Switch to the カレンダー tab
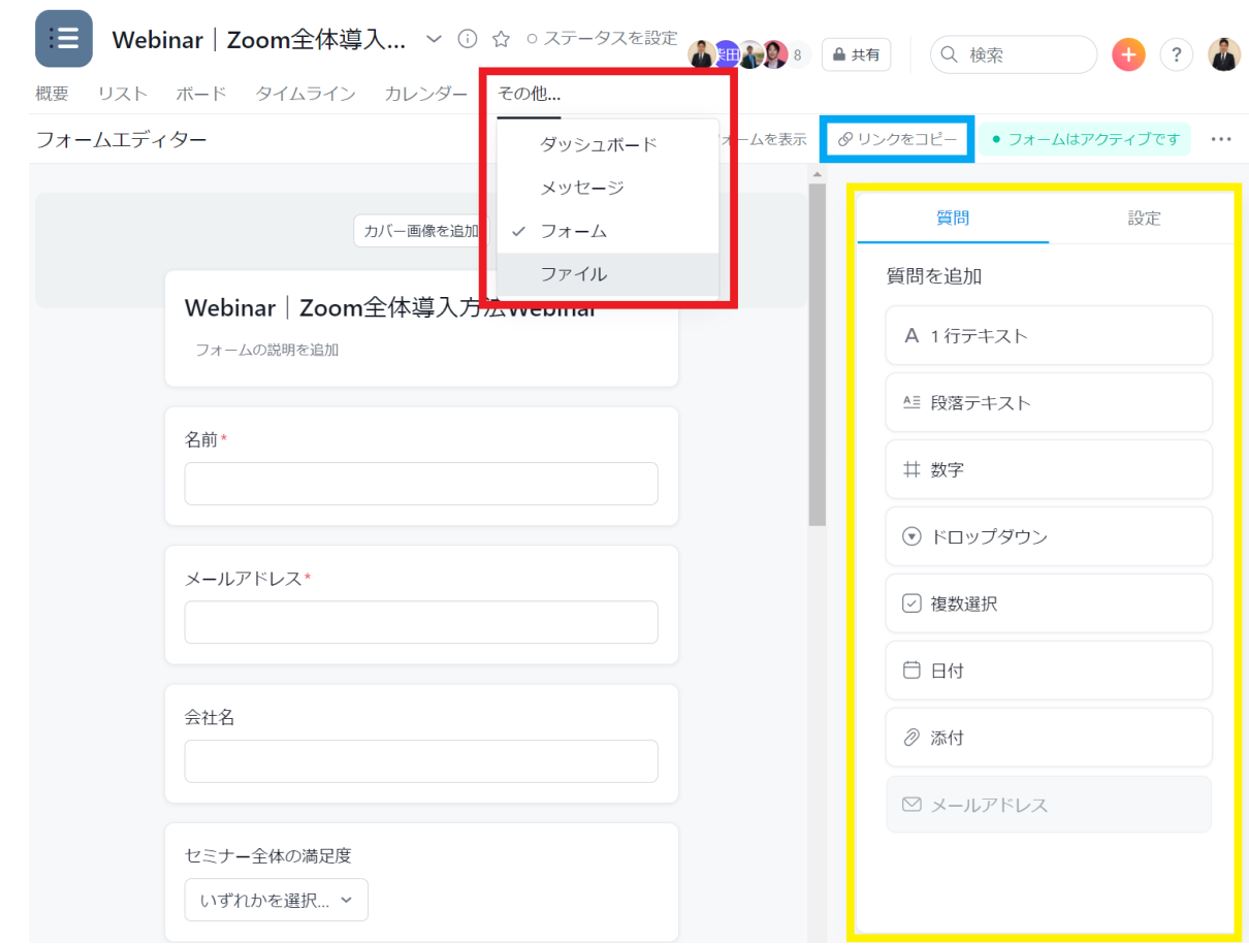The height and width of the screenshot is (951, 1249). pyautogui.click(x=426, y=92)
